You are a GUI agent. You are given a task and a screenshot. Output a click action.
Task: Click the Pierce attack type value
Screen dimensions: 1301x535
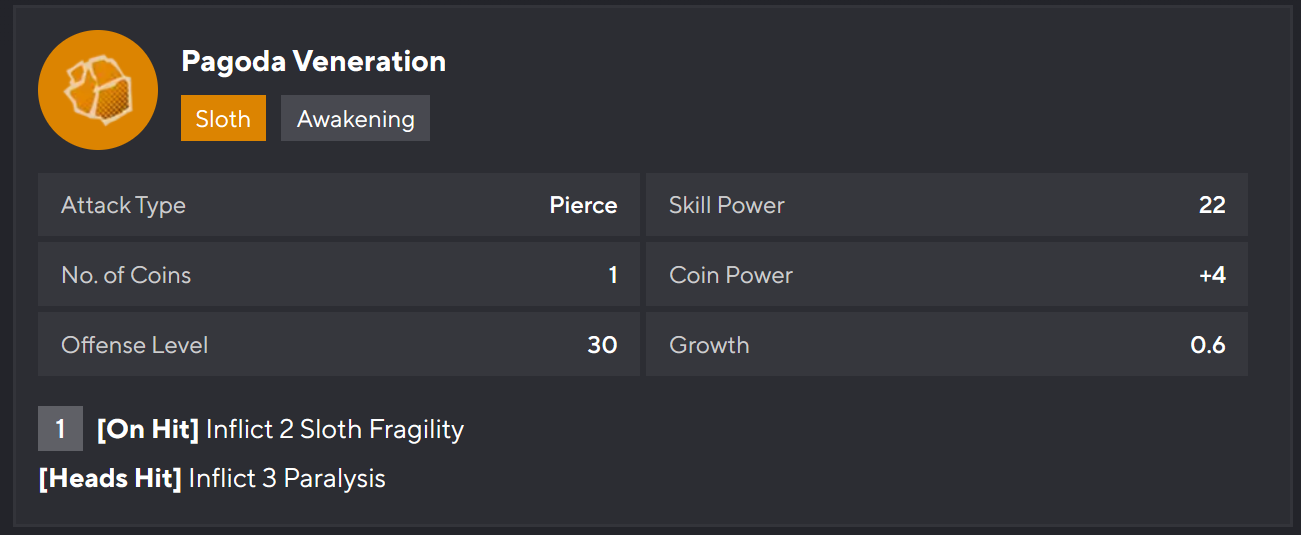[583, 205]
